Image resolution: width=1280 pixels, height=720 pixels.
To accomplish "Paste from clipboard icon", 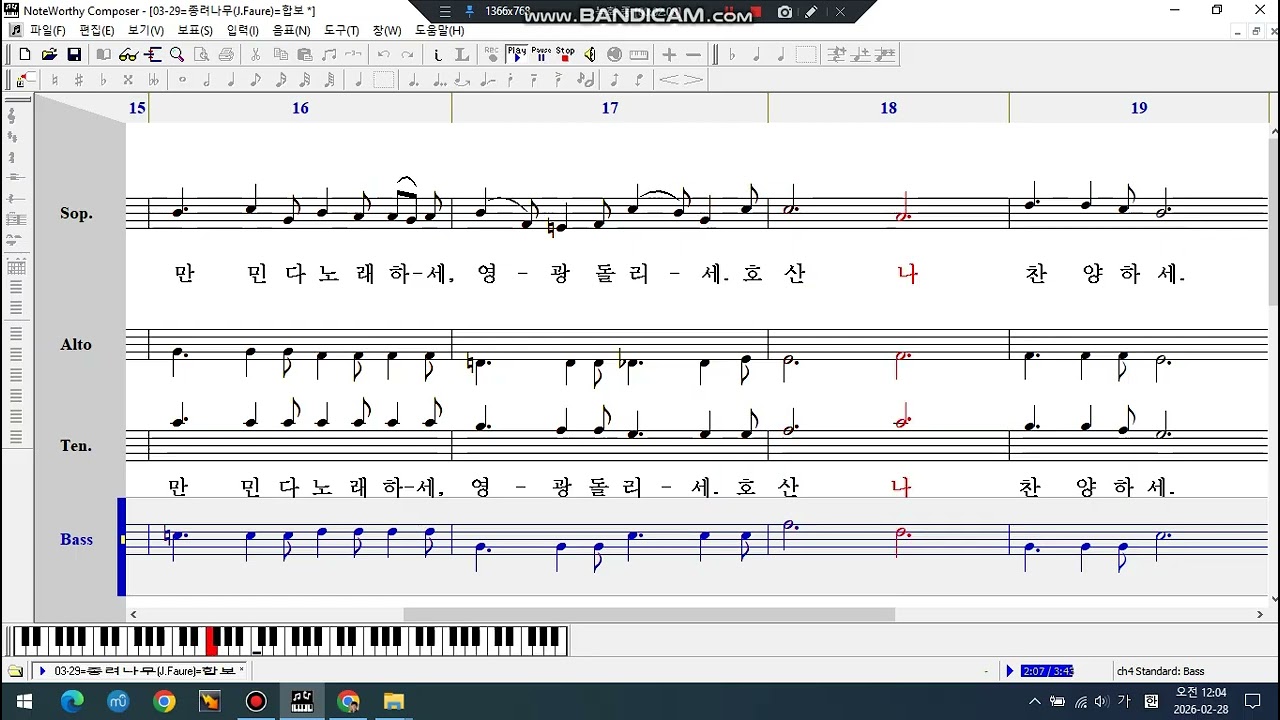I will pos(304,54).
